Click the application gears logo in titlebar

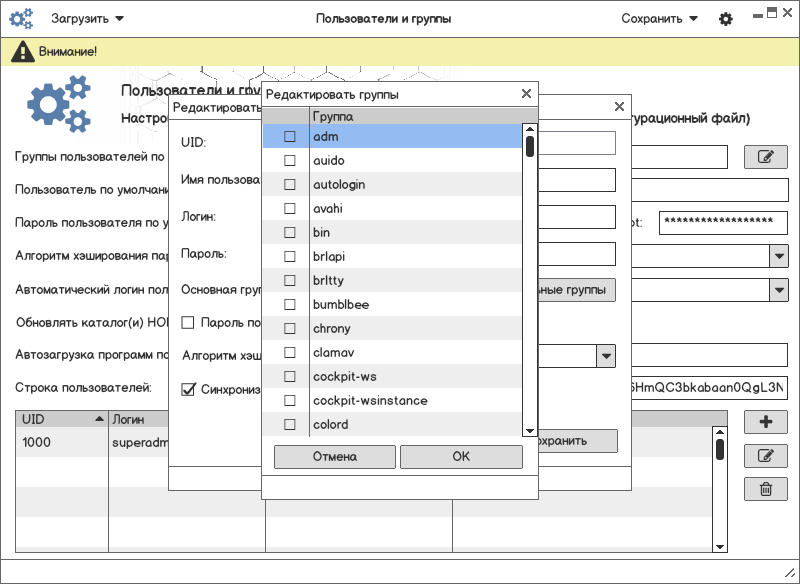pyautogui.click(x=21, y=19)
